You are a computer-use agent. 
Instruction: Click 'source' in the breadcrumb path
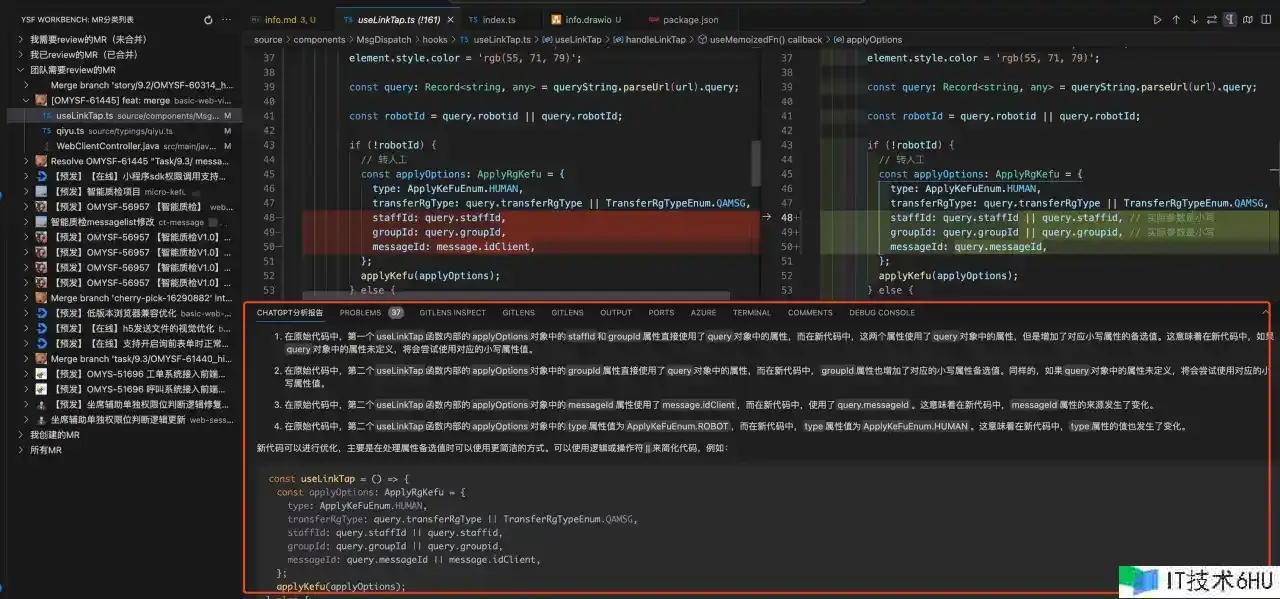tap(268, 40)
